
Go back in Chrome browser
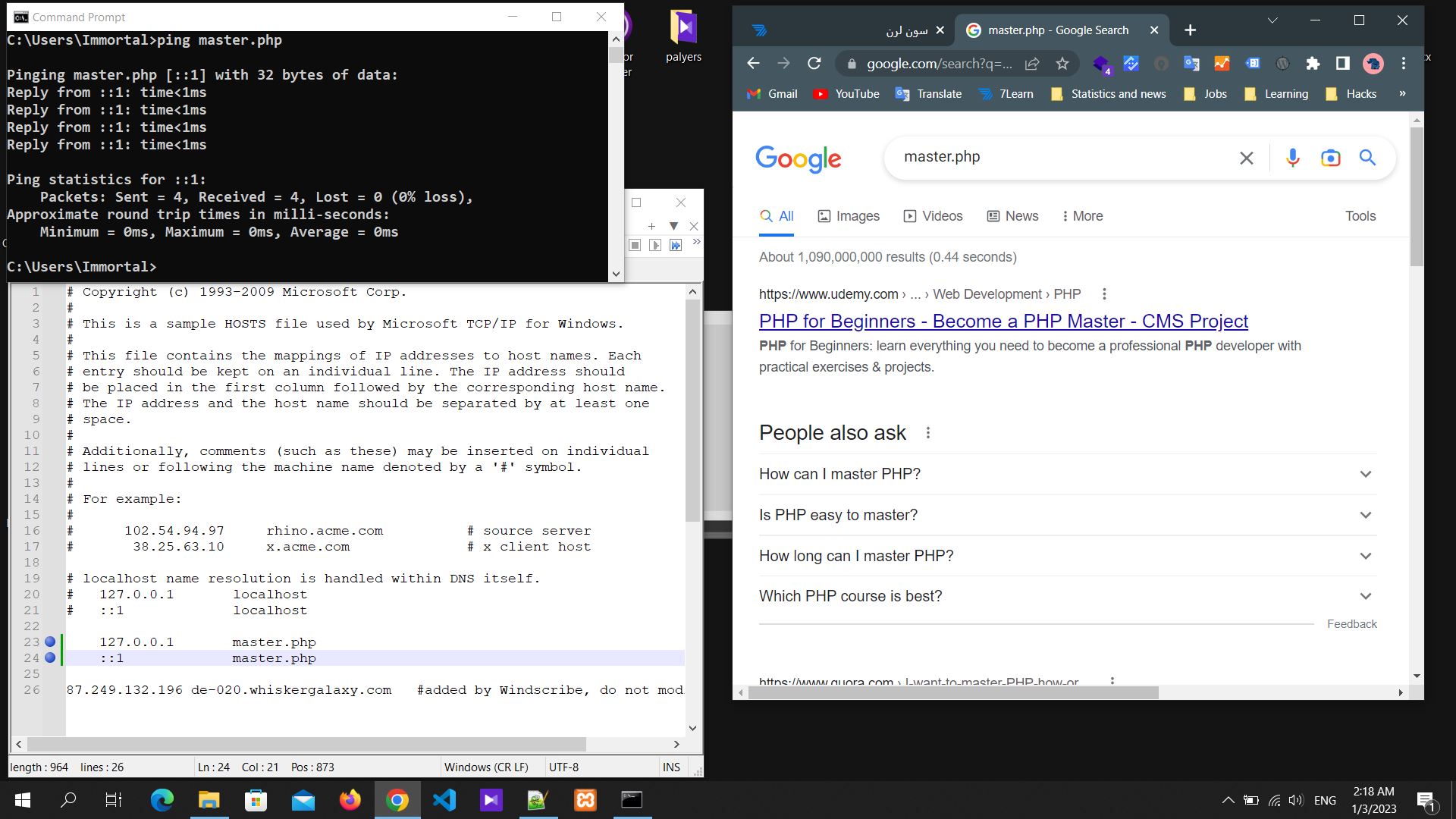753,64
